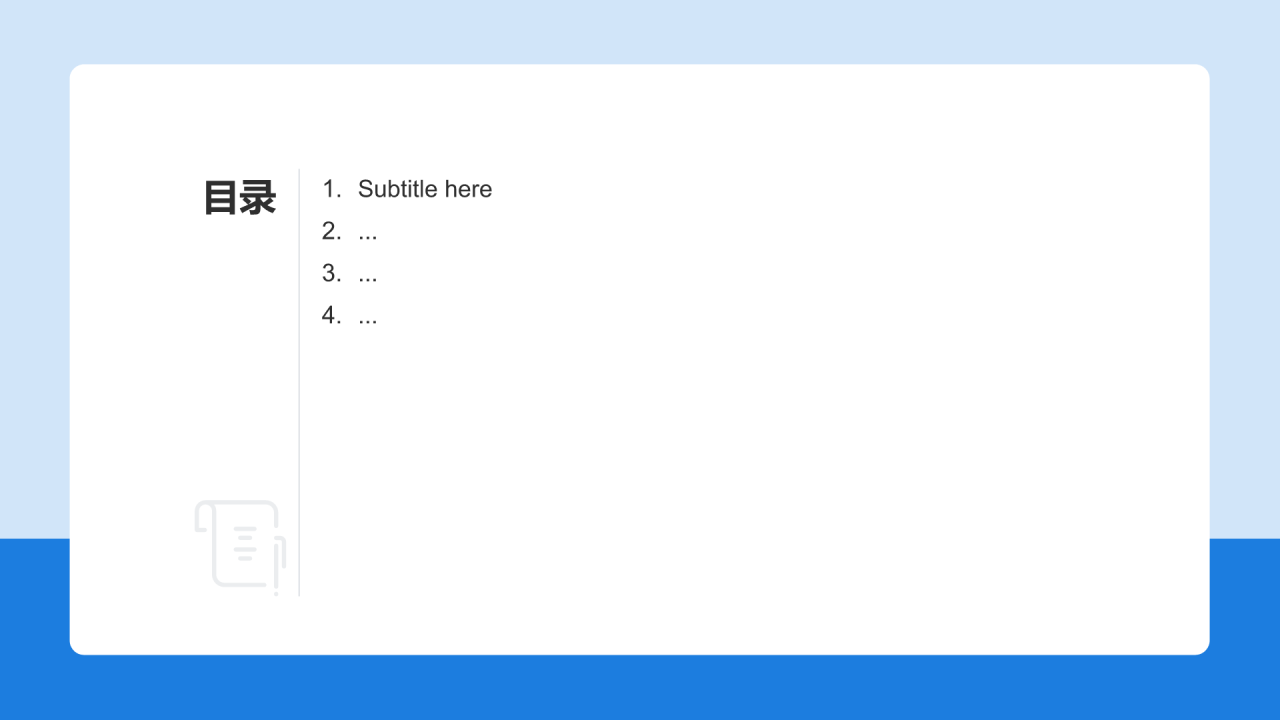1280x720 pixels.
Task: Click the 录 character in the title
Action: click(x=258, y=198)
